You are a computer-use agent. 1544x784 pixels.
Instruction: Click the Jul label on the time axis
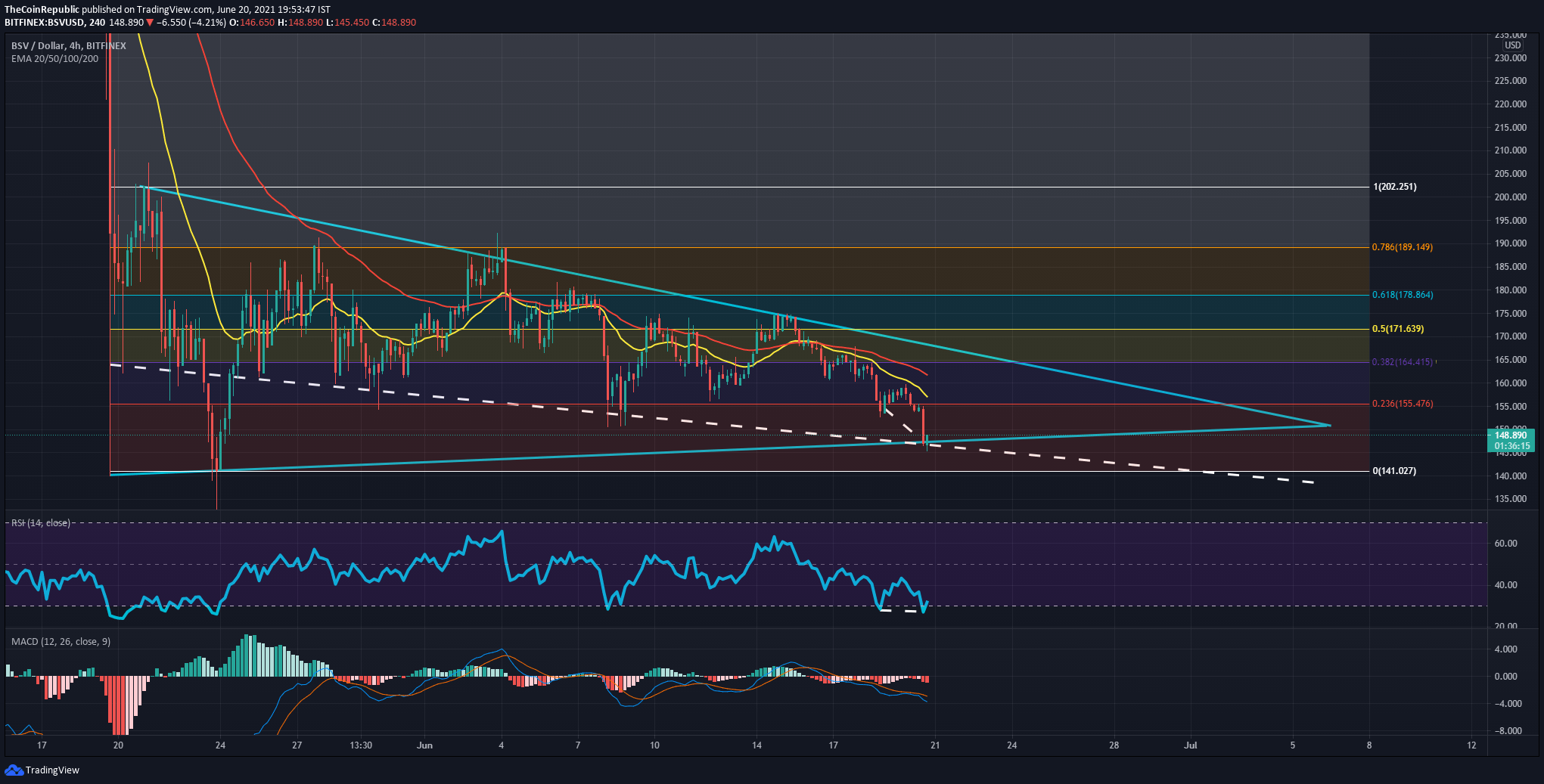(1191, 745)
